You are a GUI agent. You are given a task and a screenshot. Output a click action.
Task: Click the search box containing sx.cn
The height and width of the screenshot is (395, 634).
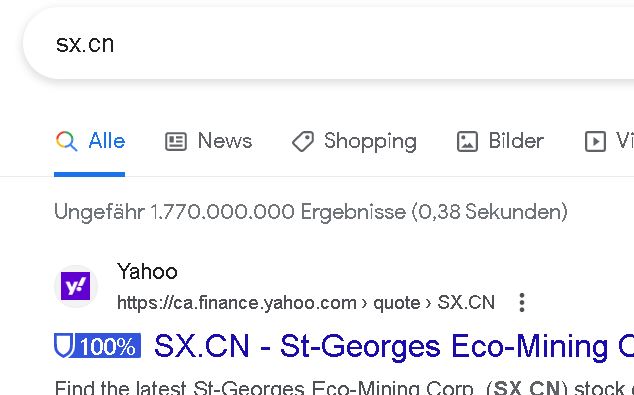[x=328, y=43]
